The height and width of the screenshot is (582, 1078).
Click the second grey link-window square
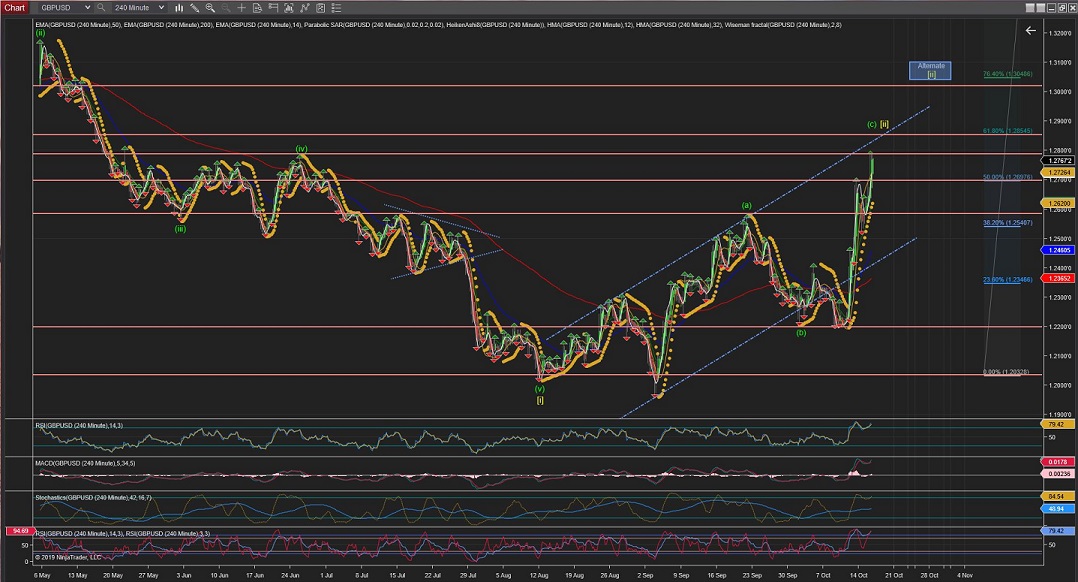click(x=1041, y=8)
